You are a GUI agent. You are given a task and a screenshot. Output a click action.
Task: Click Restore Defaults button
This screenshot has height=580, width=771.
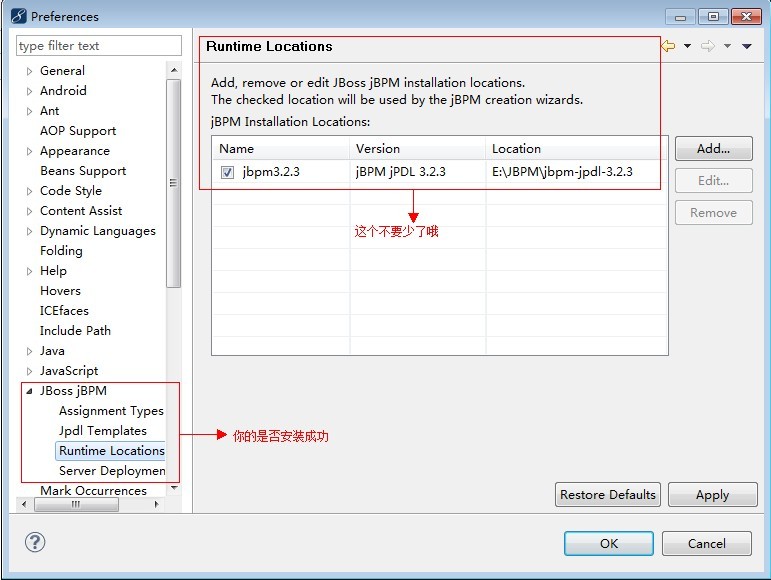(x=608, y=494)
